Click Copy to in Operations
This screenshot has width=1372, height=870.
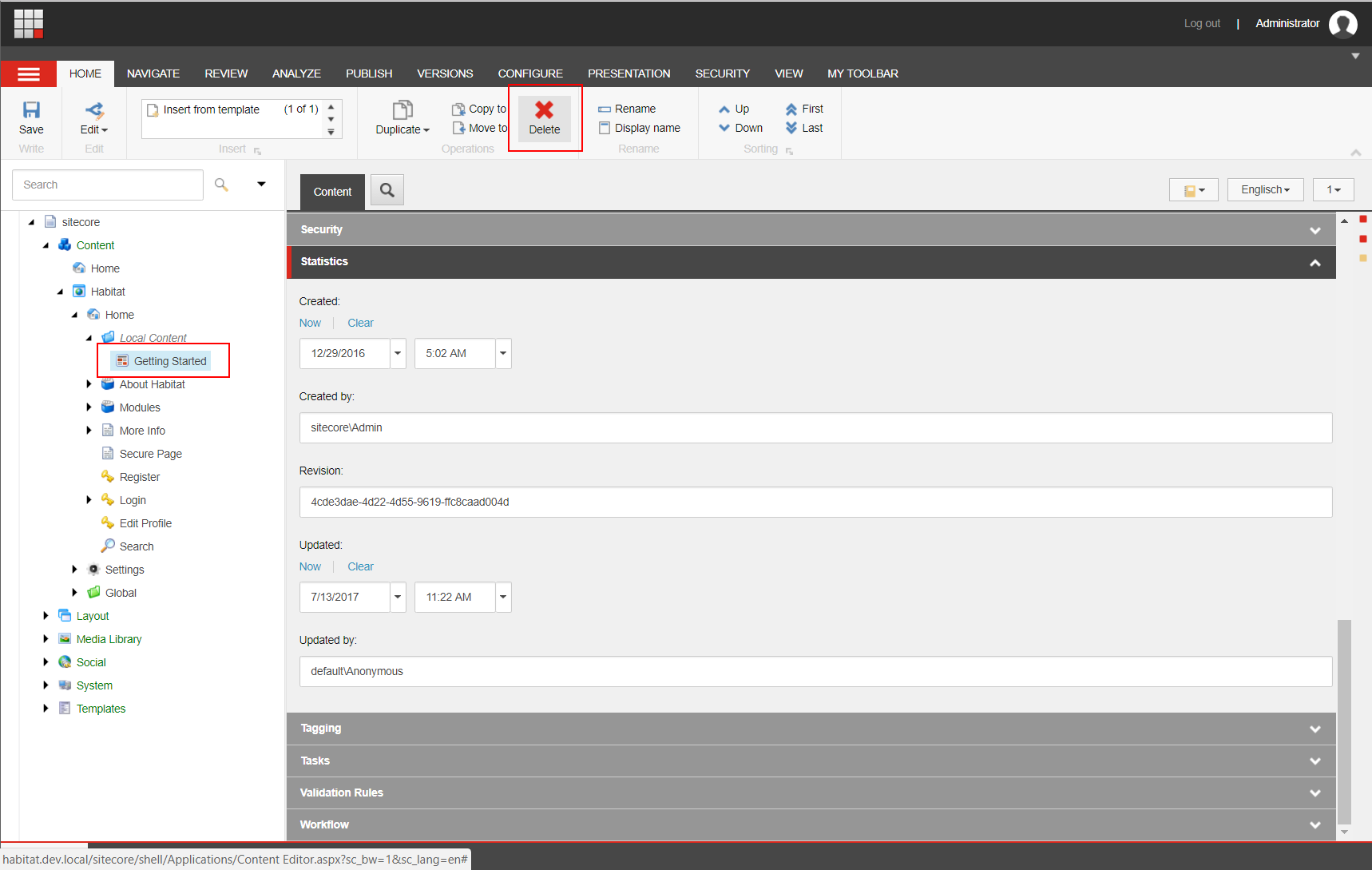(x=479, y=109)
